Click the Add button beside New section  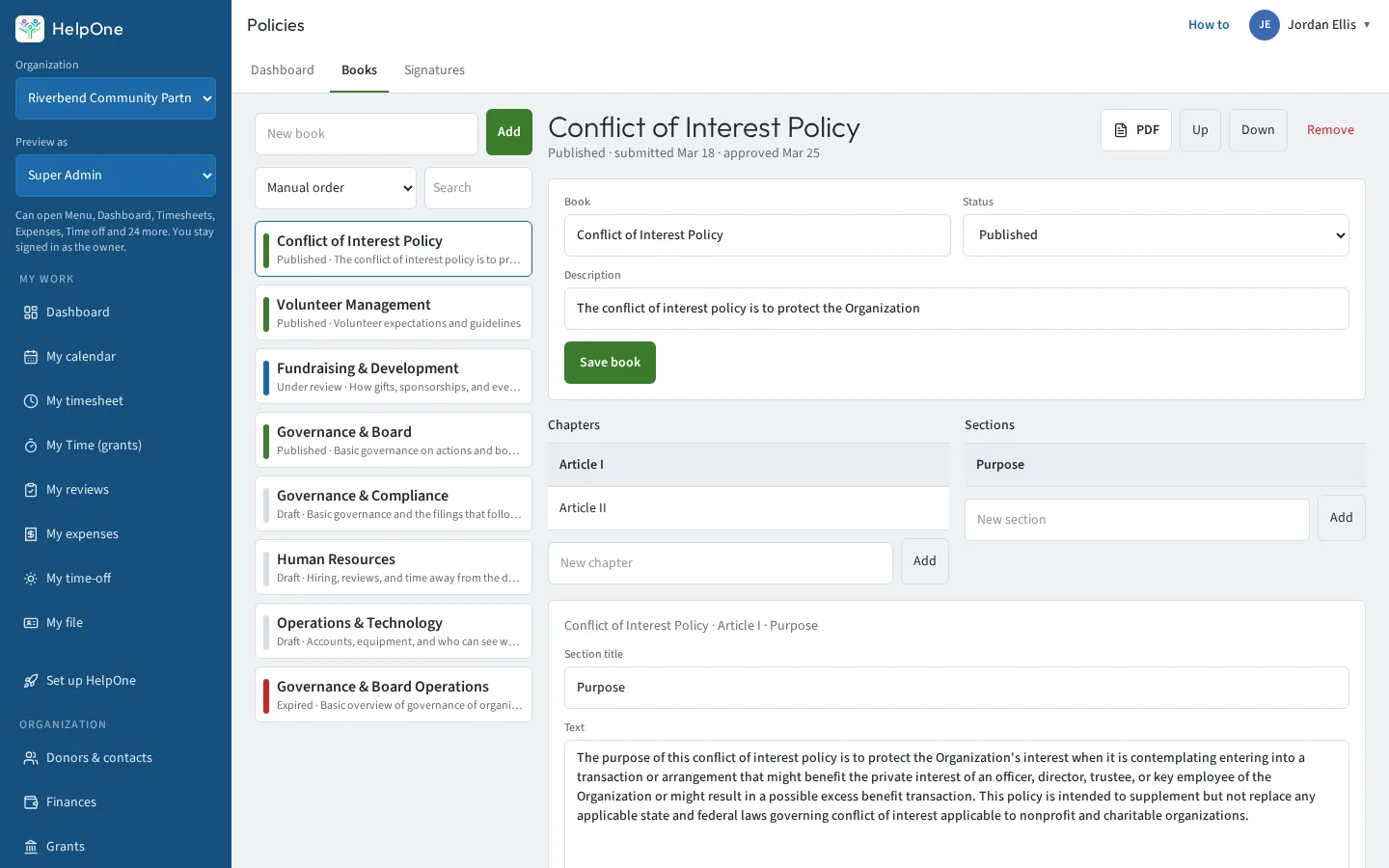(x=1342, y=518)
